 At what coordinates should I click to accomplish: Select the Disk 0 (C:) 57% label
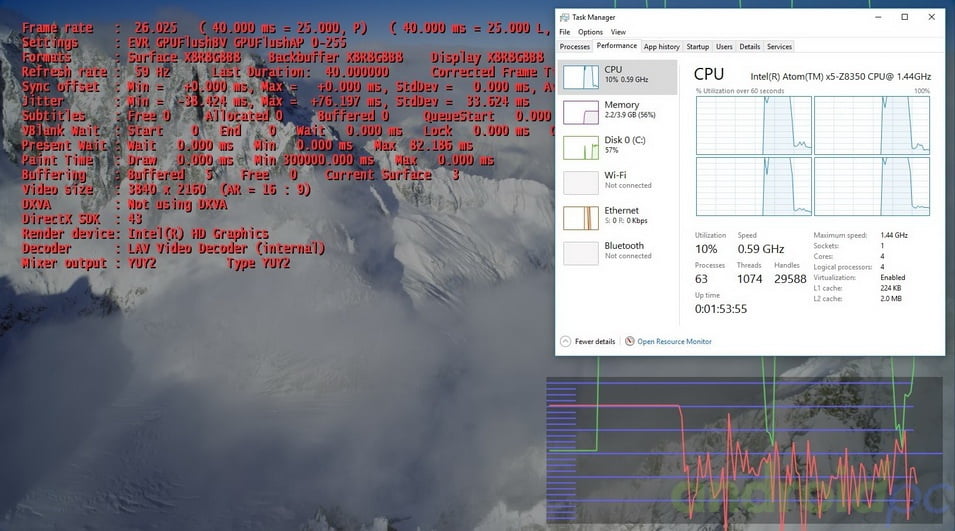624,144
